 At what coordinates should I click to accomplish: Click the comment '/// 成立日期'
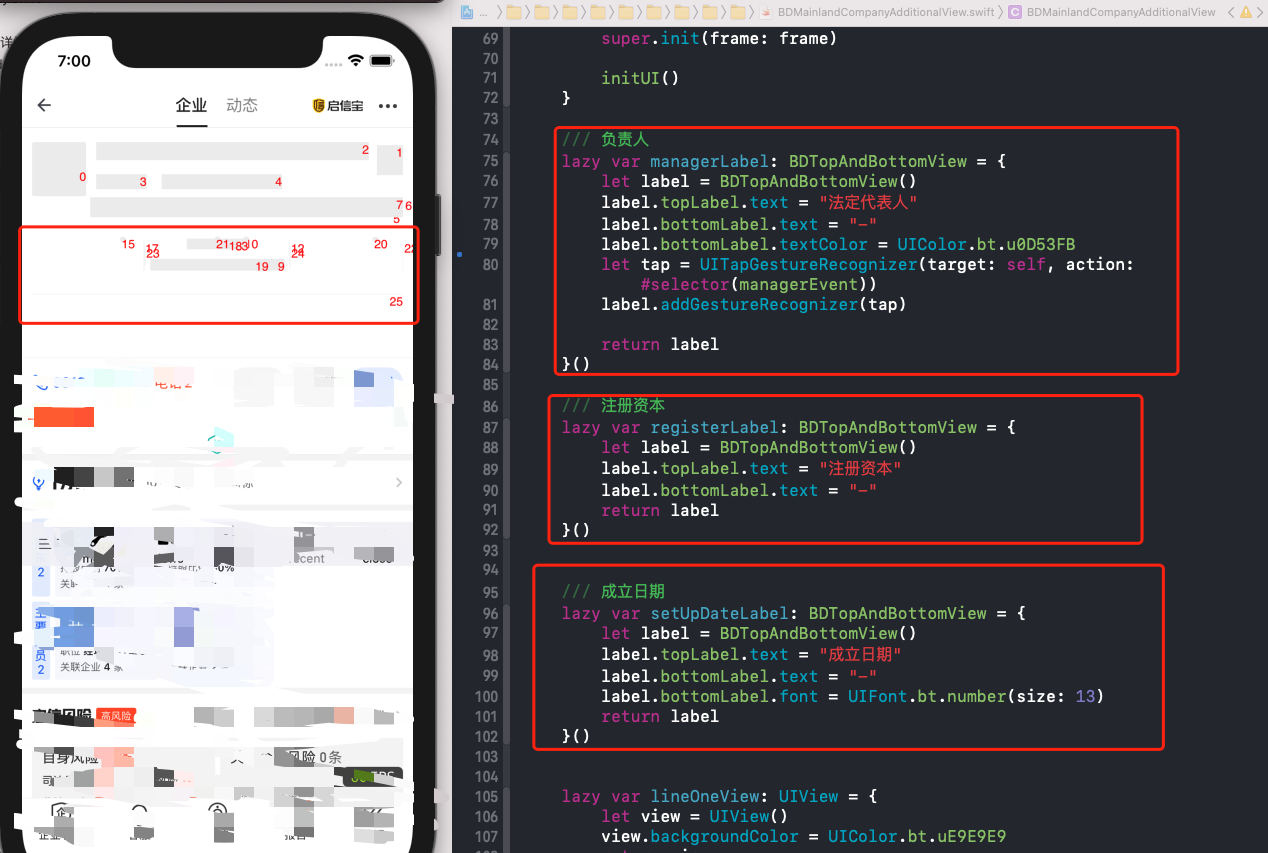[613, 592]
